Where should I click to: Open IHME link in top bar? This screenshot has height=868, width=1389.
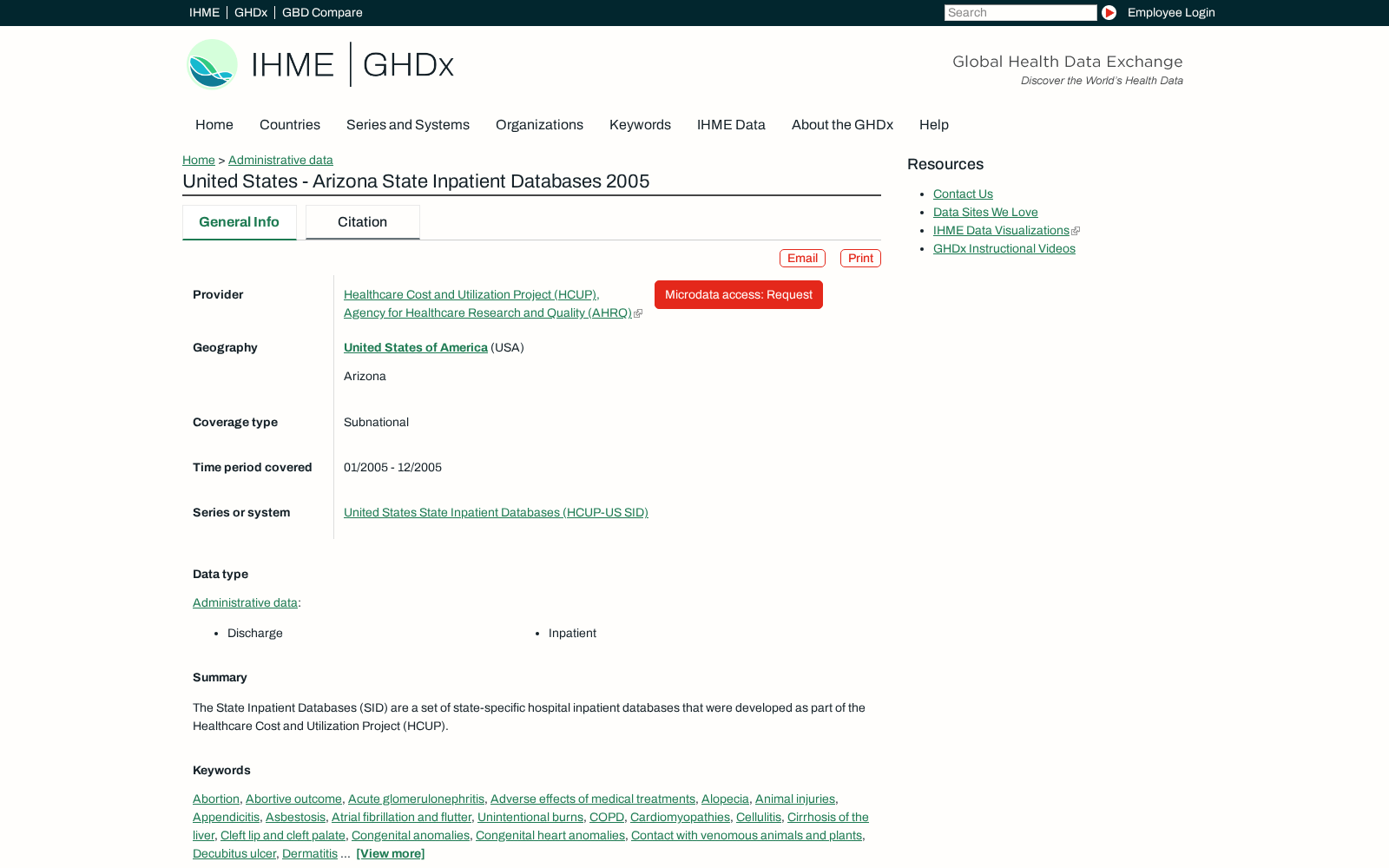tap(204, 13)
